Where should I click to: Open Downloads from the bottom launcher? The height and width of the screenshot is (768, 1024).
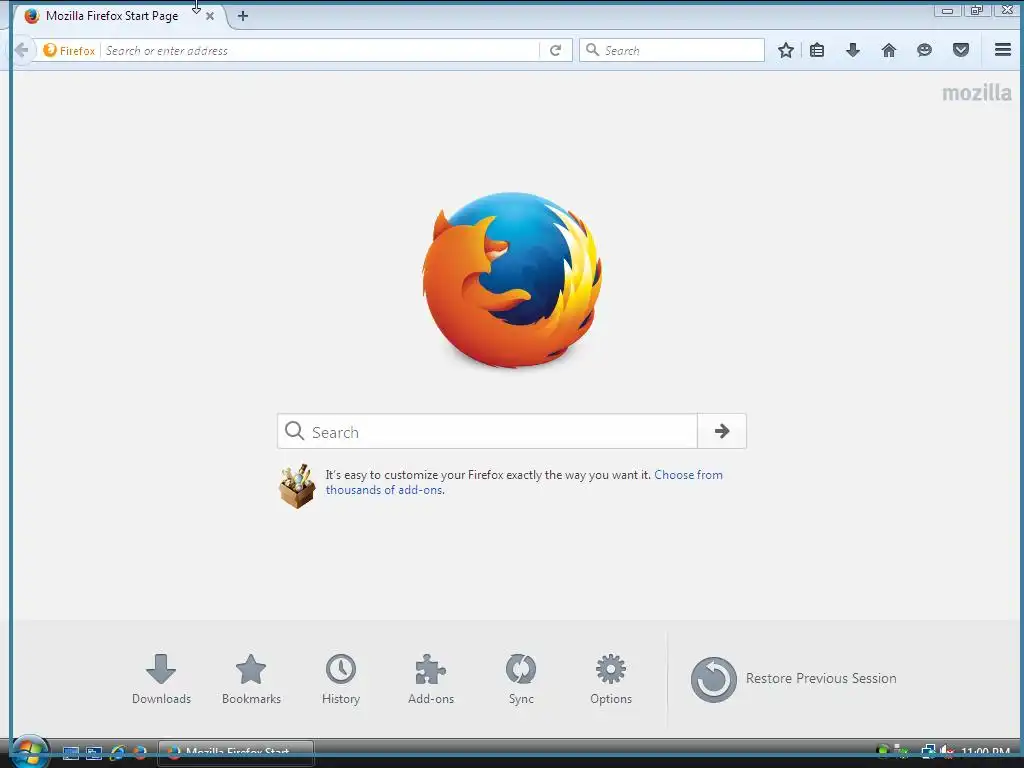[161, 679]
